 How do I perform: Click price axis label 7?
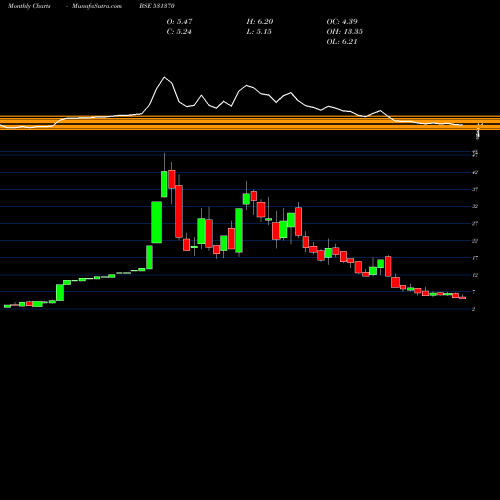(474, 292)
